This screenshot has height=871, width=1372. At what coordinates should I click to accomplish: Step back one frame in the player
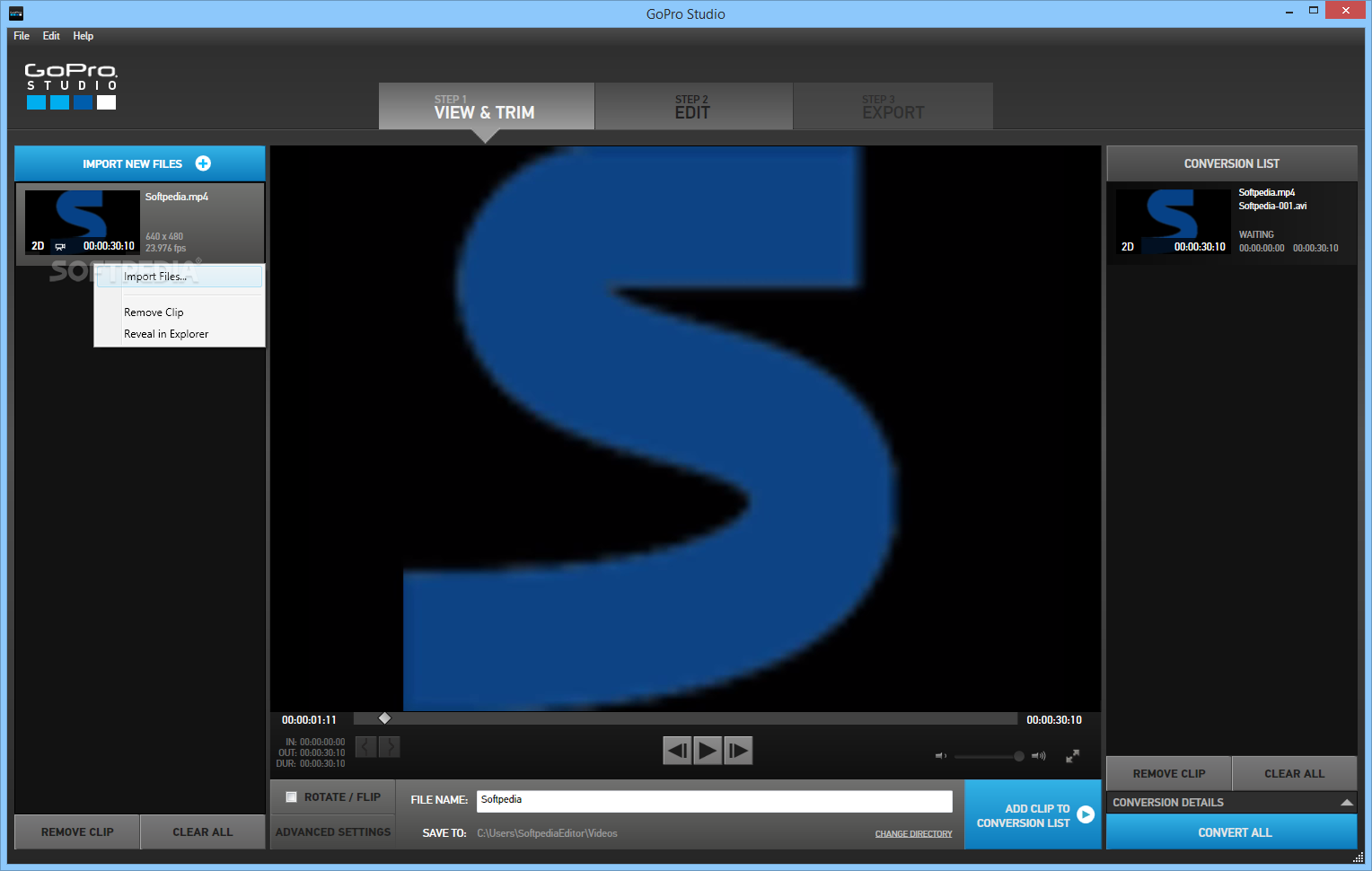point(677,750)
